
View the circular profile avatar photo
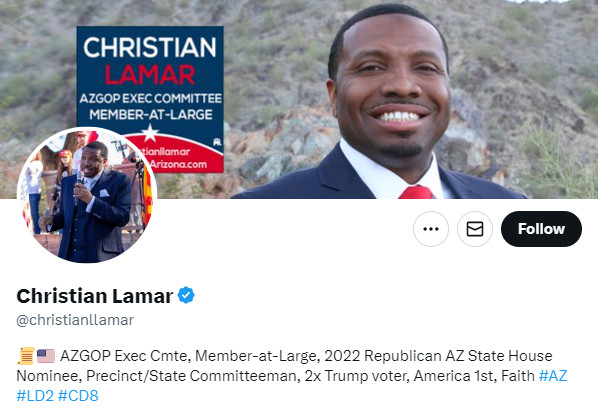point(87,195)
